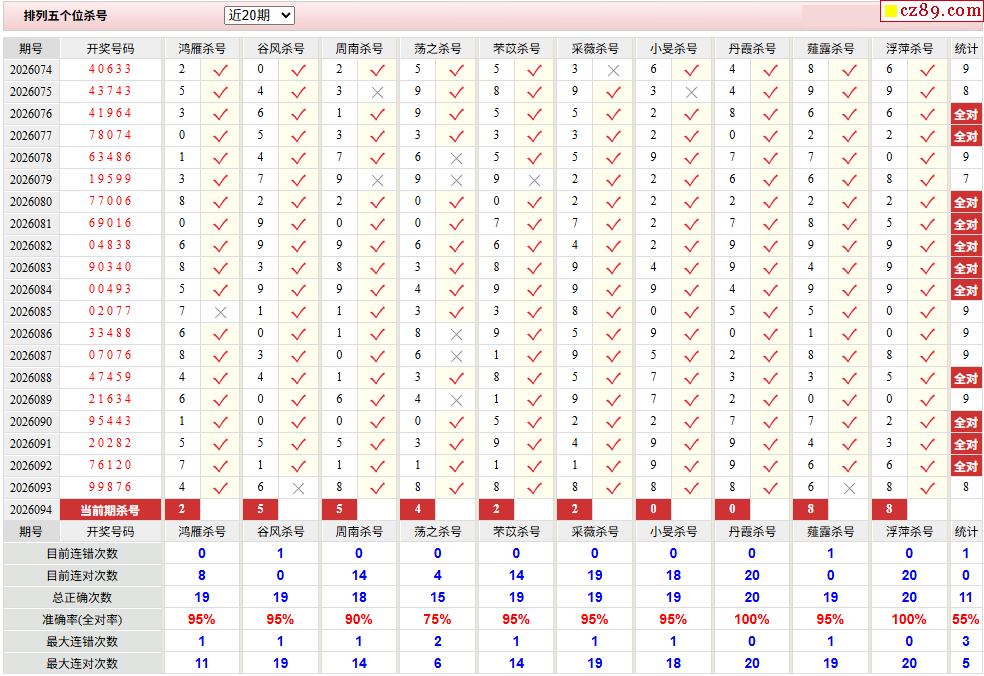Click the 谷风杀号 gray X in row 2026093
Image resolution: width=984 pixels, height=676 pixels.
point(299,488)
